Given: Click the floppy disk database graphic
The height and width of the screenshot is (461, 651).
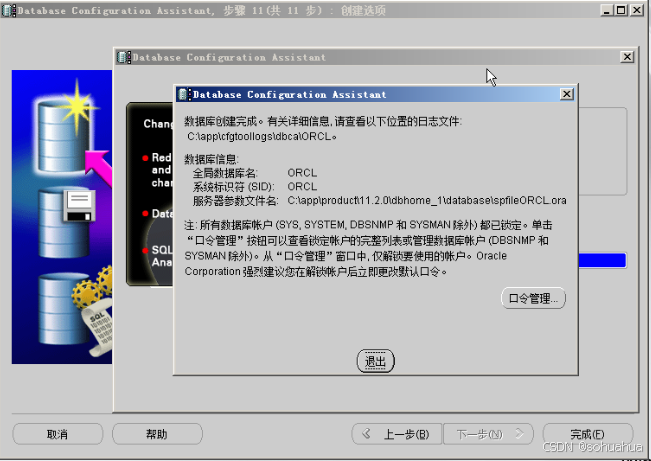Looking at the screenshot, I should (67, 222).
